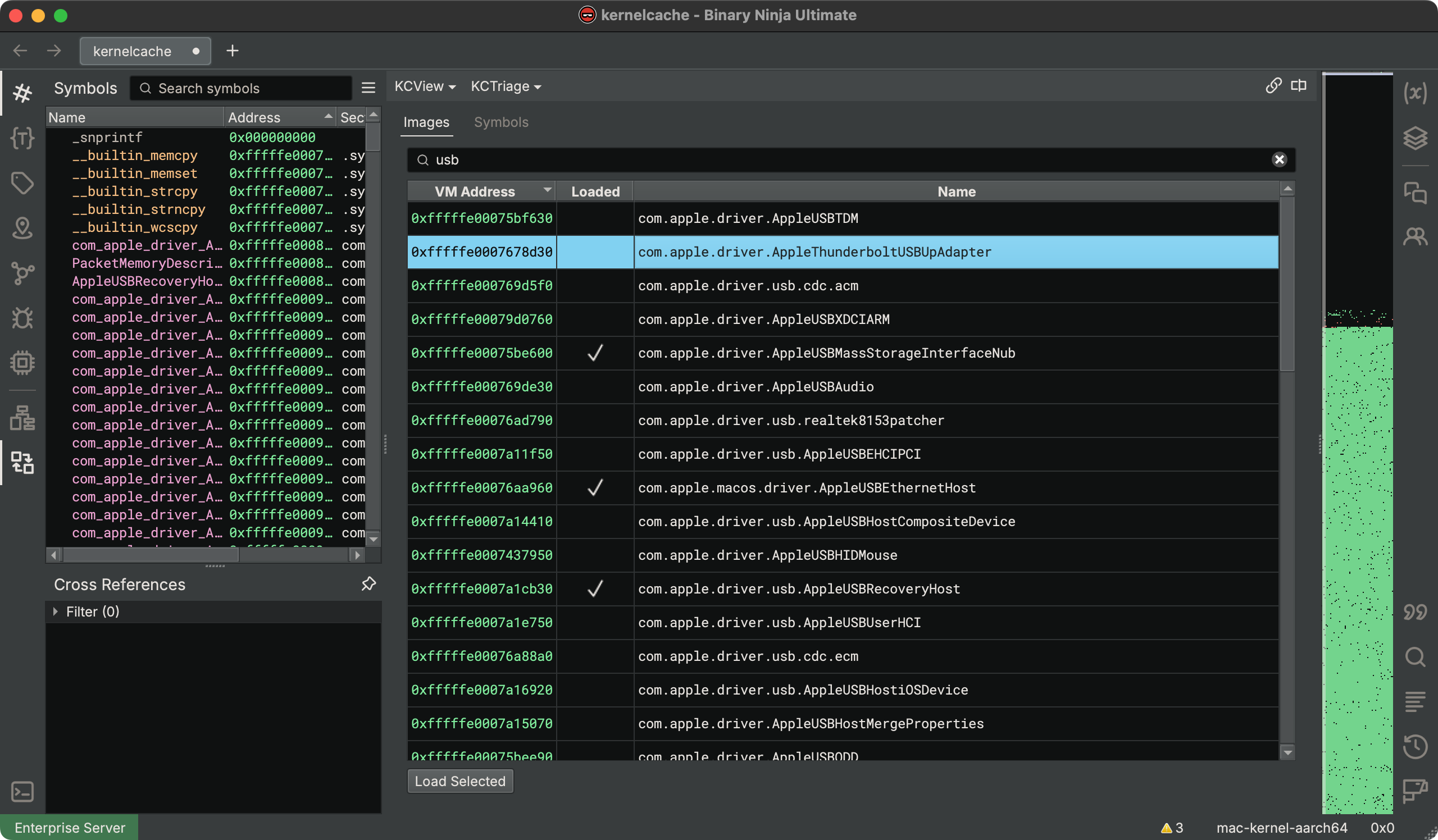This screenshot has height=840, width=1438.
Task: Click the Loaded column header
Action: tap(595, 191)
